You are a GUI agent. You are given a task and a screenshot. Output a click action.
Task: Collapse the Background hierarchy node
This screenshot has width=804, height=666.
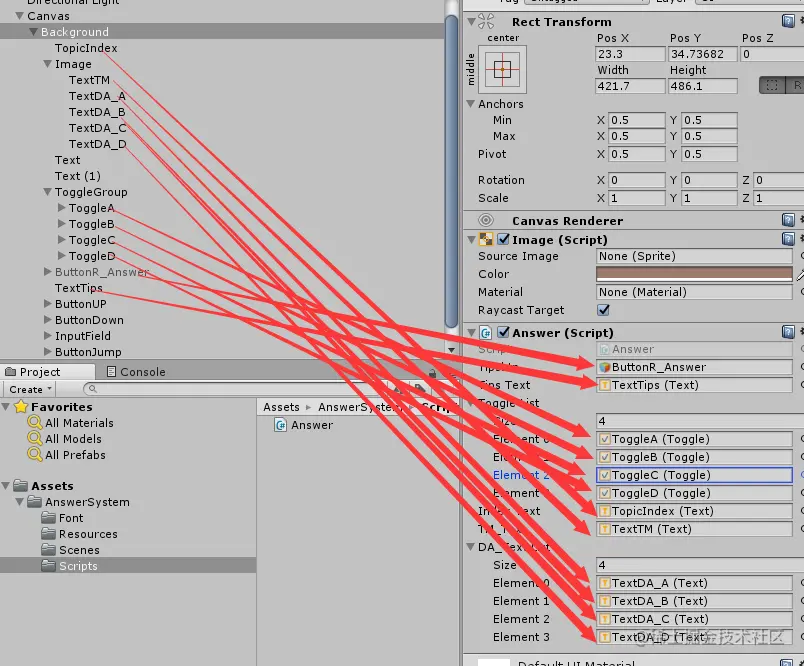33,32
